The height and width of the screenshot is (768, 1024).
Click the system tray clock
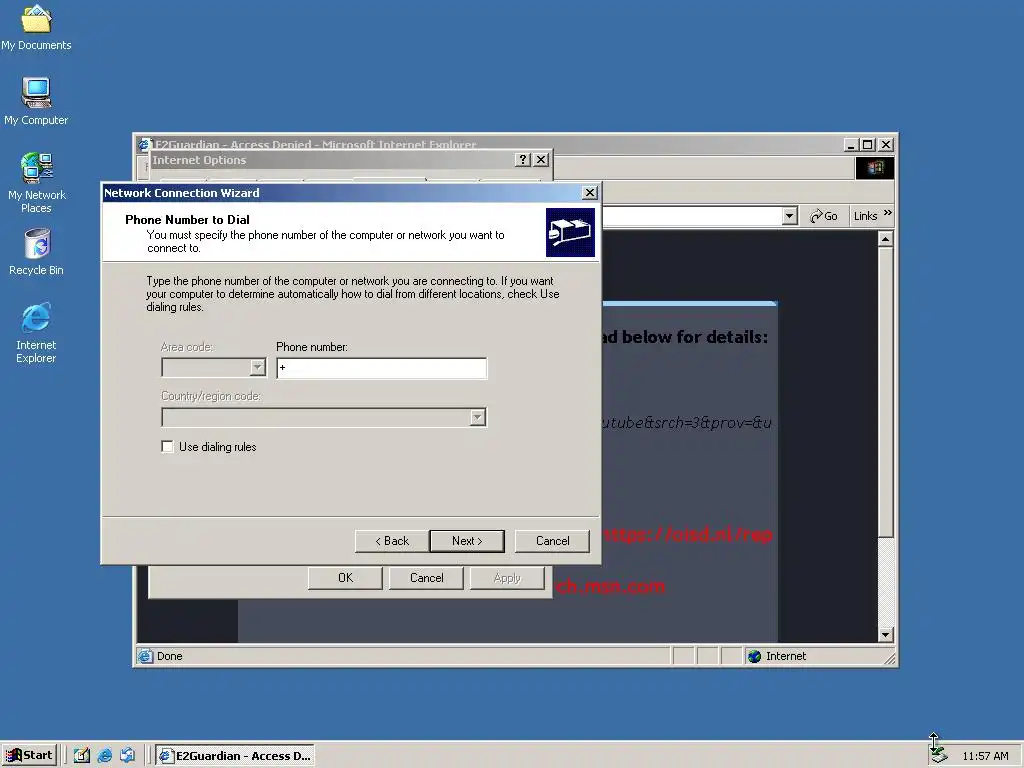985,756
